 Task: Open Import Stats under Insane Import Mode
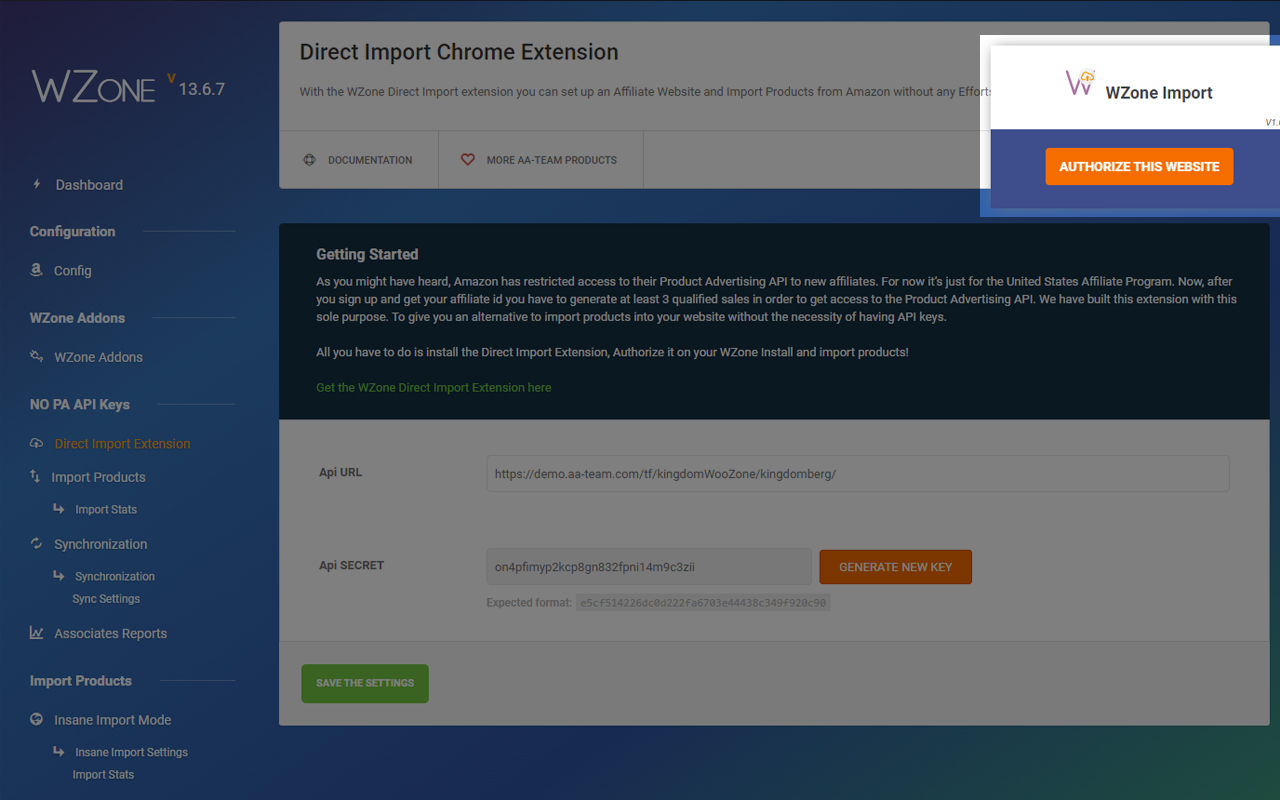point(103,775)
